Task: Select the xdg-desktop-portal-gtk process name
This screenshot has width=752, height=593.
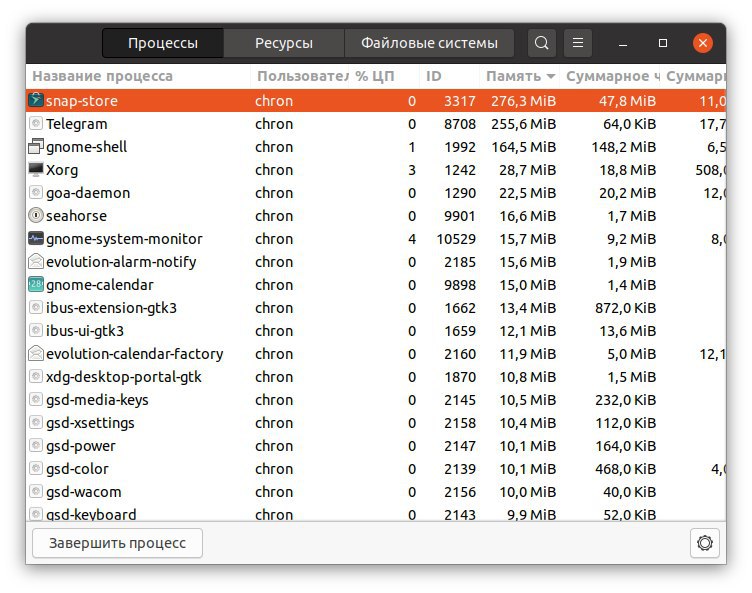Action: 124,377
